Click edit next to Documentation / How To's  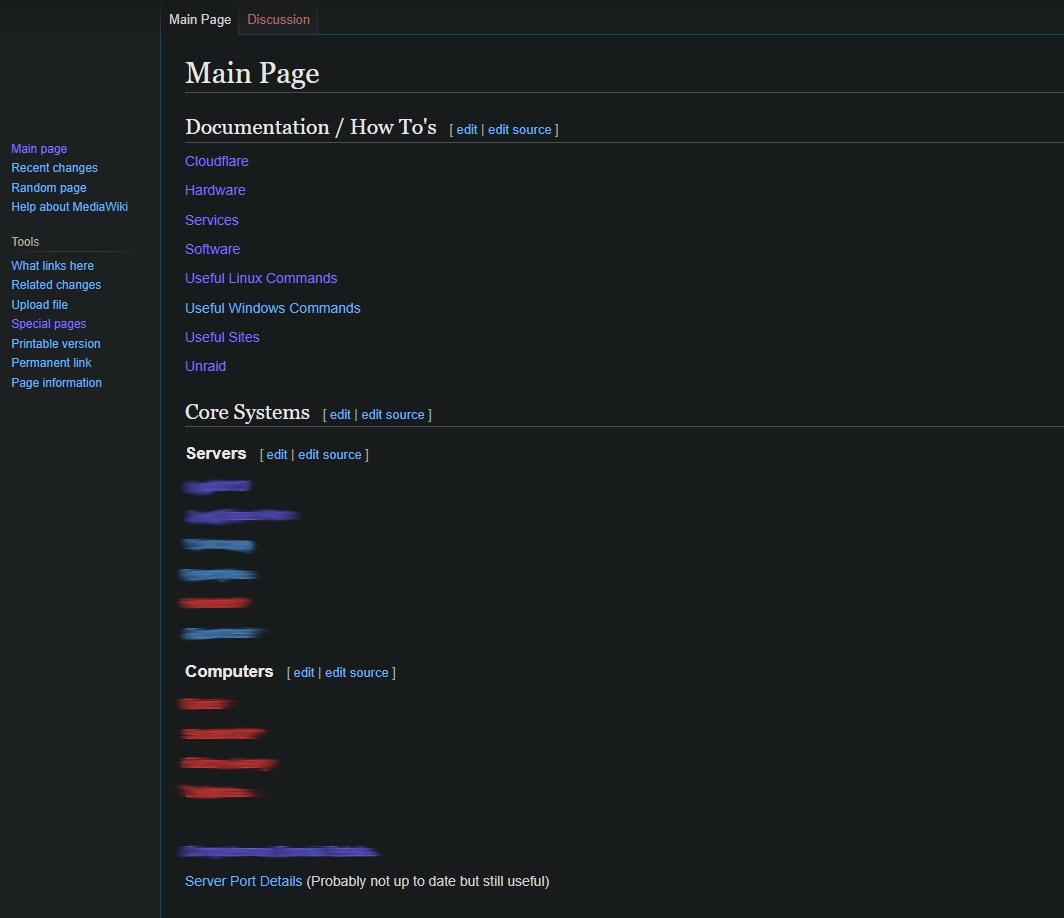(x=467, y=130)
